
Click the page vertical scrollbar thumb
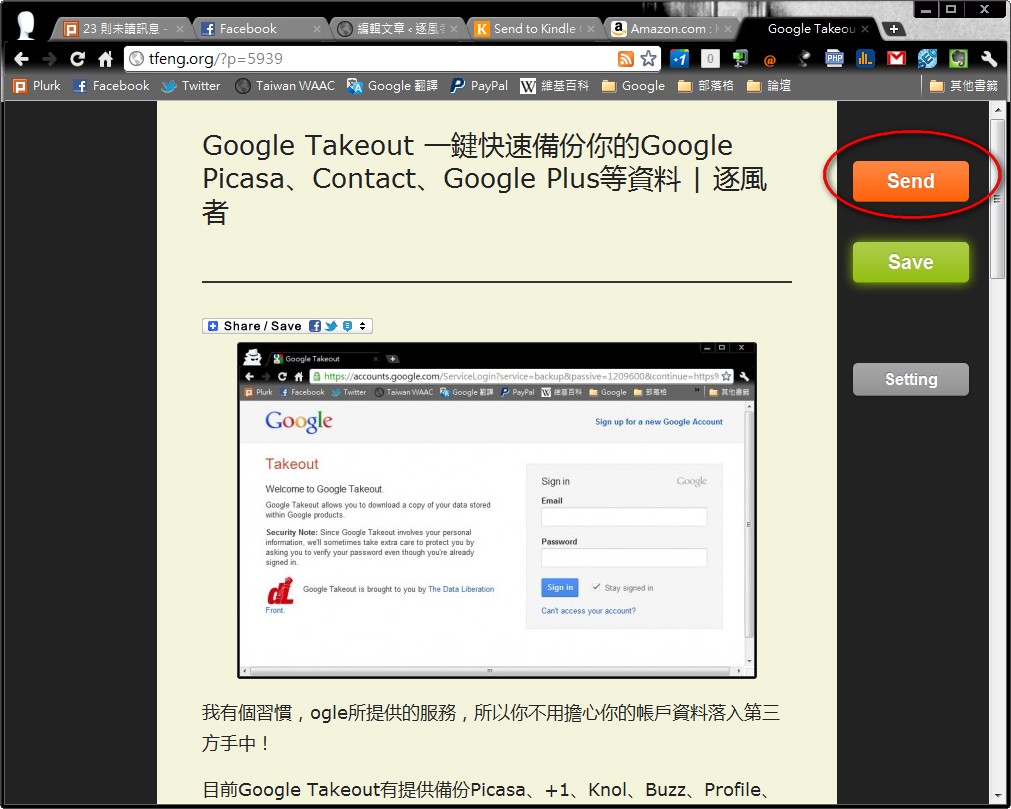(997, 199)
